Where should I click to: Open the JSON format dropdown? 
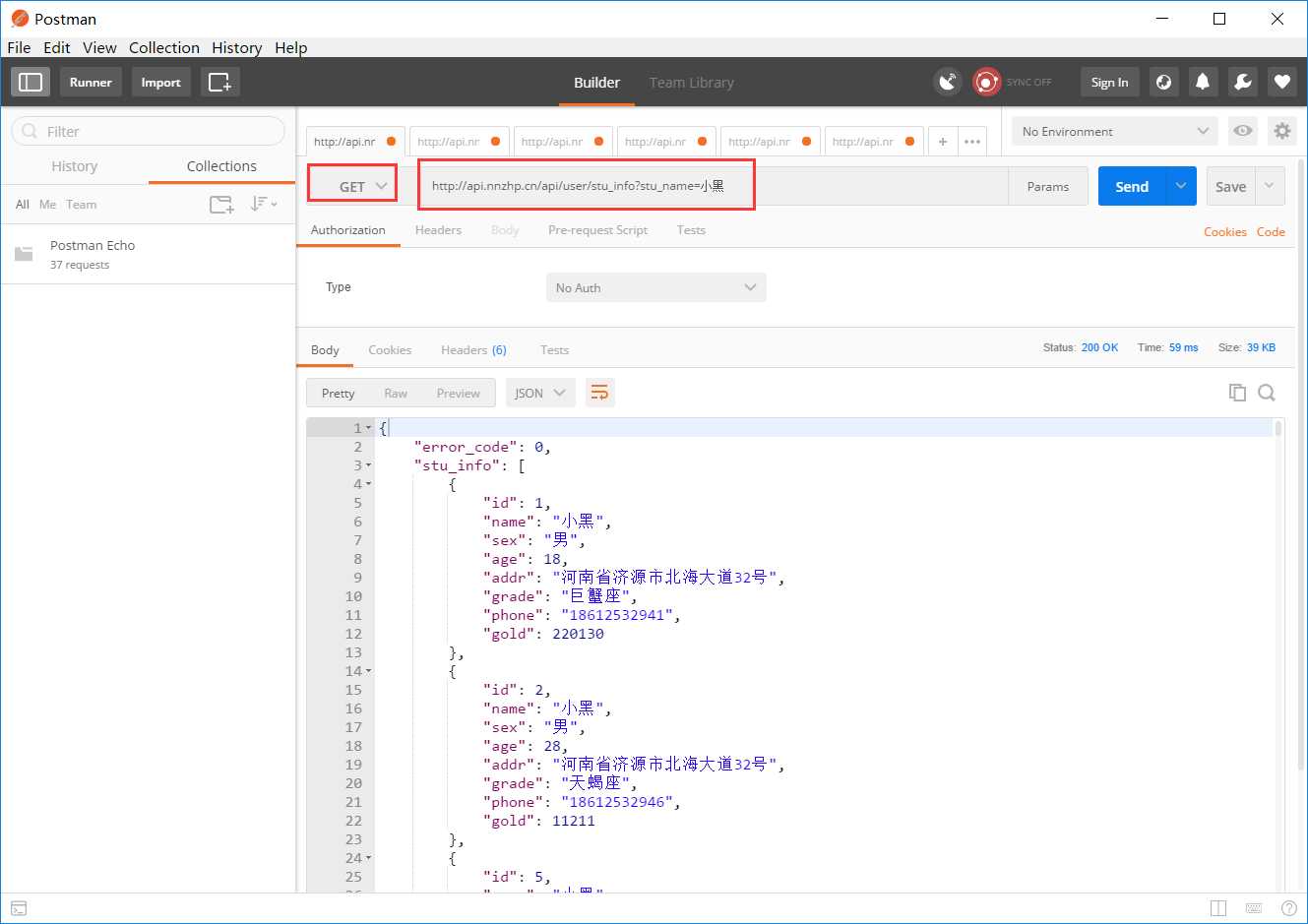coord(539,393)
